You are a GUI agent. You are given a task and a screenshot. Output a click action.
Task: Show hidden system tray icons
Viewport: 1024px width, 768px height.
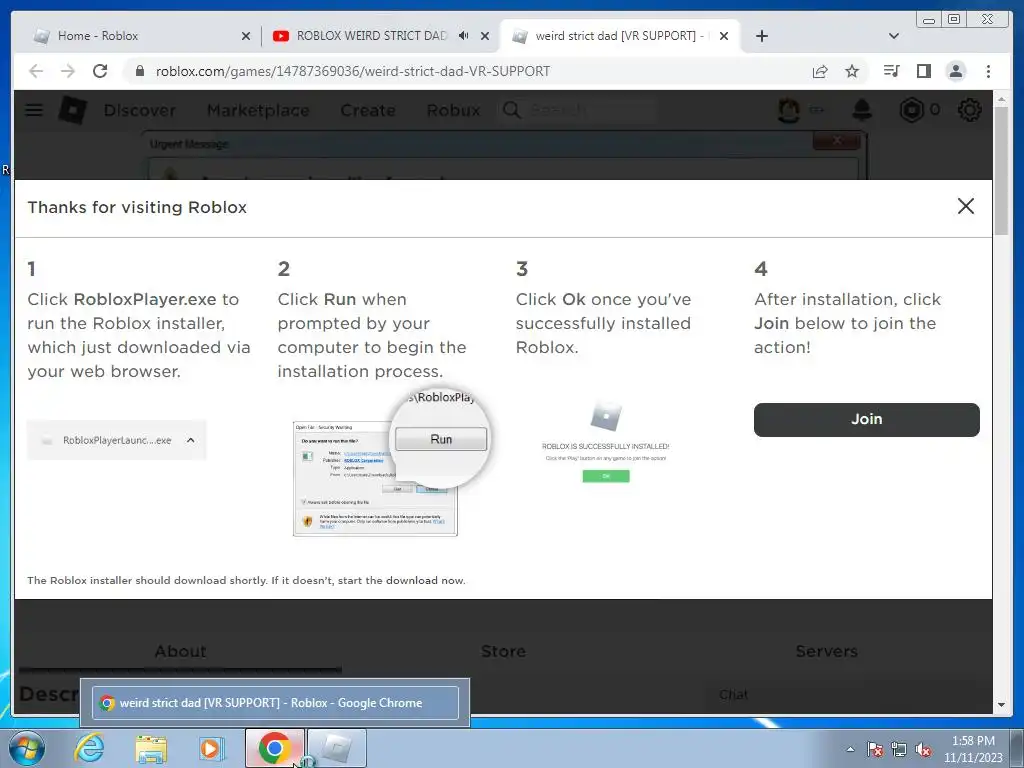(850, 749)
